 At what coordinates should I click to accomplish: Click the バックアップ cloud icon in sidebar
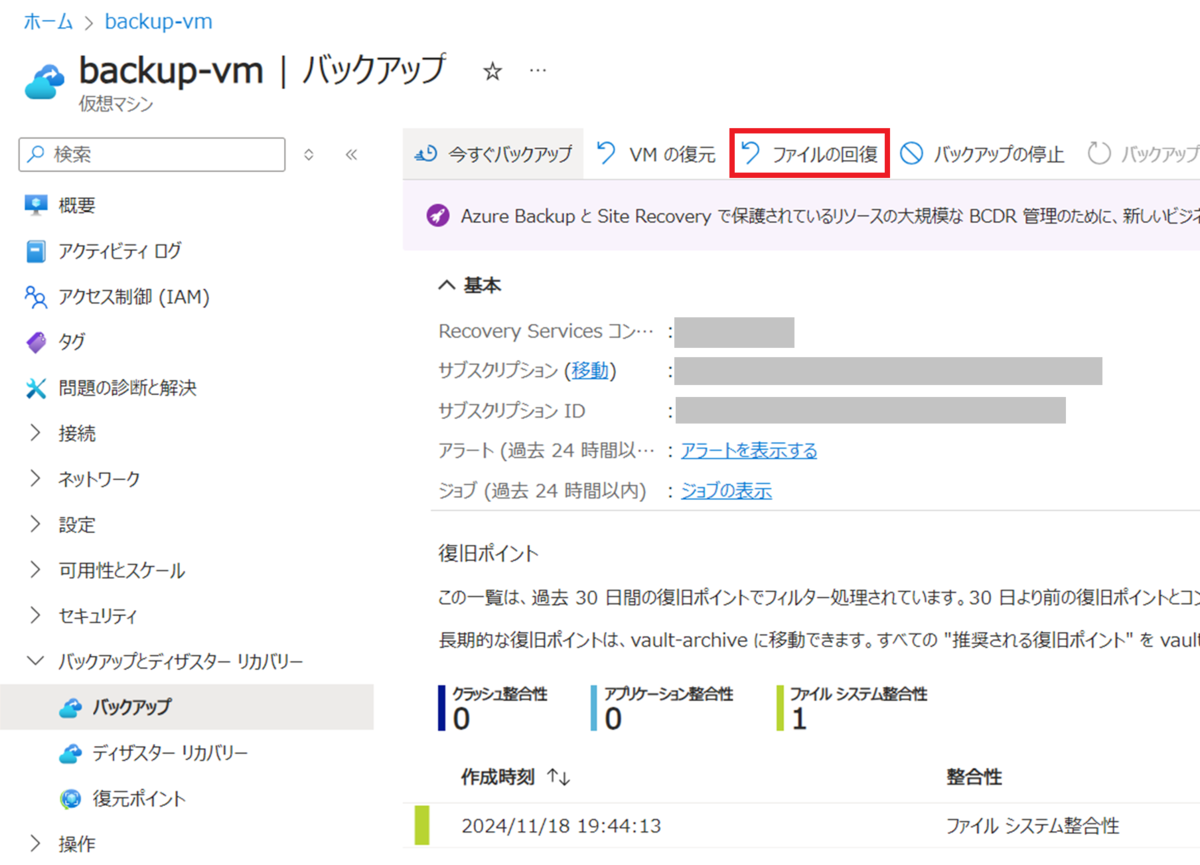[70, 707]
